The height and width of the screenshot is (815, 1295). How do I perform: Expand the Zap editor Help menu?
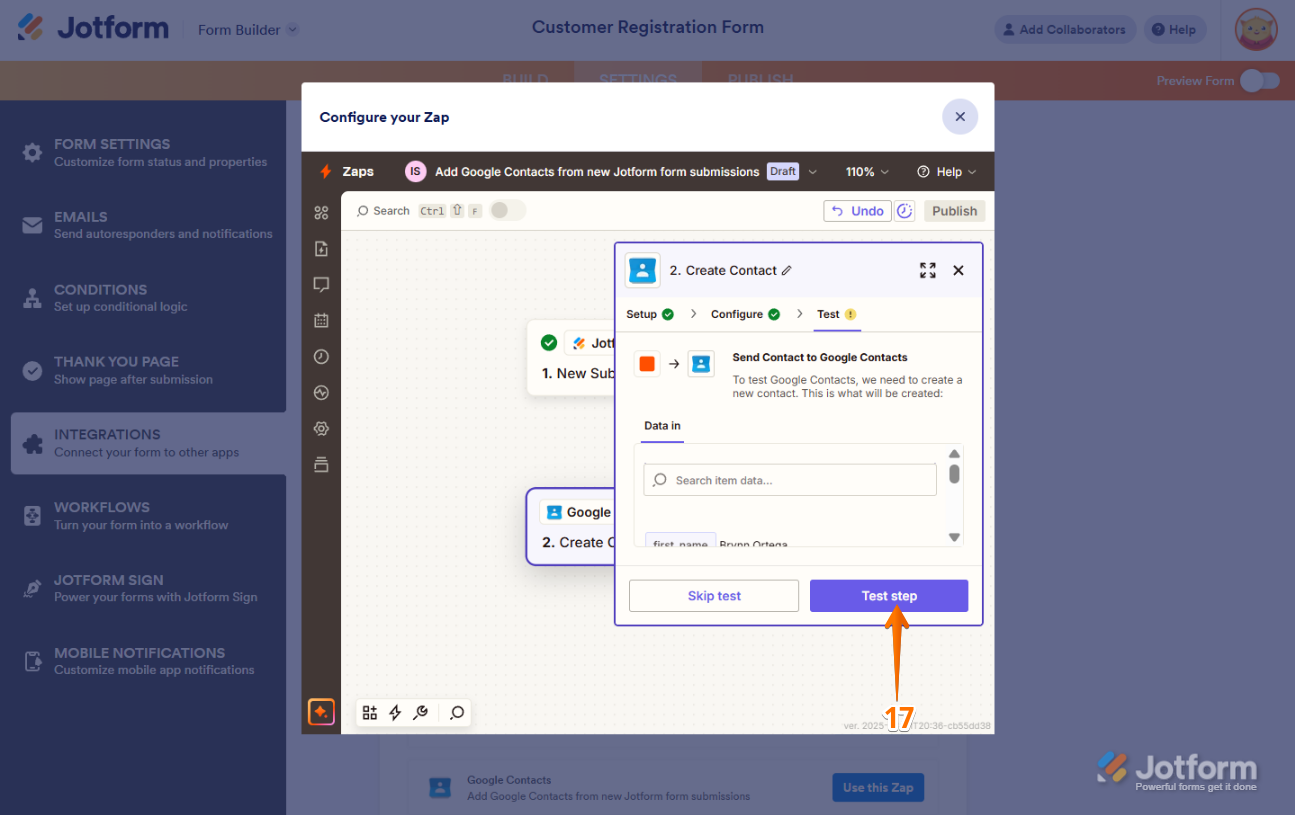947,171
